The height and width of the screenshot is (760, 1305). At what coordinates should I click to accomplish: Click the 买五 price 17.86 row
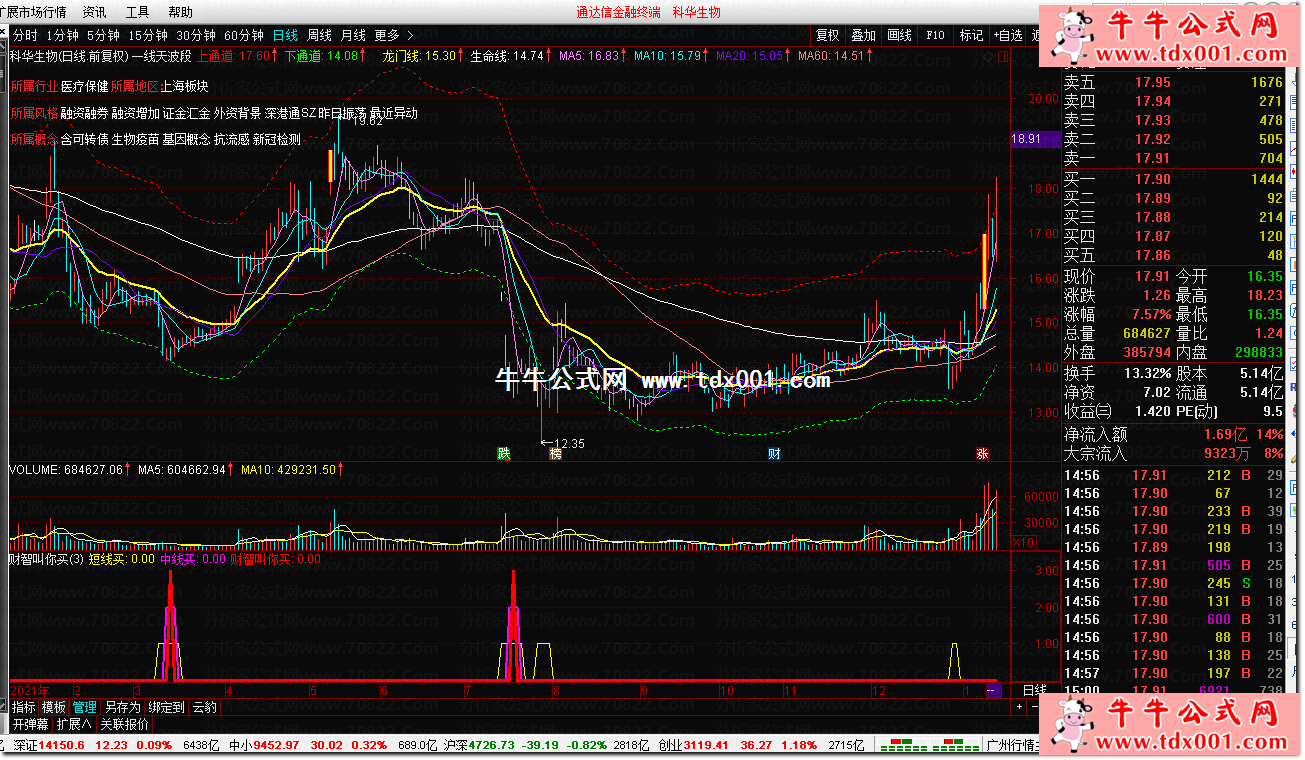(1173, 255)
